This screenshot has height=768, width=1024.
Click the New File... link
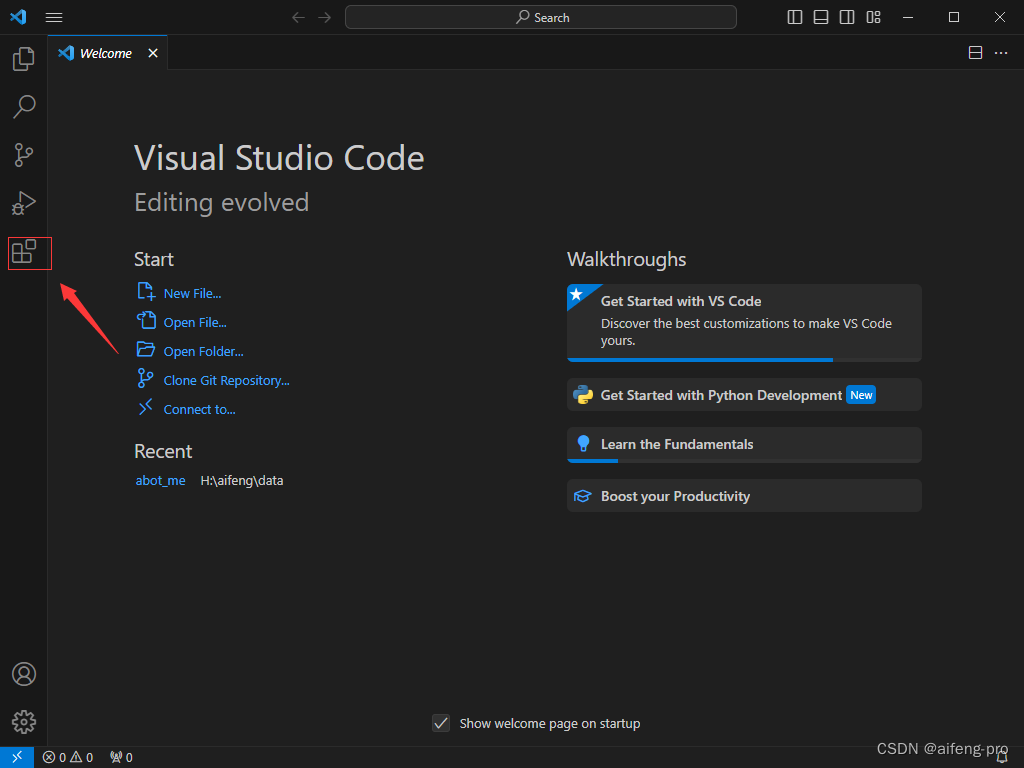(x=192, y=294)
